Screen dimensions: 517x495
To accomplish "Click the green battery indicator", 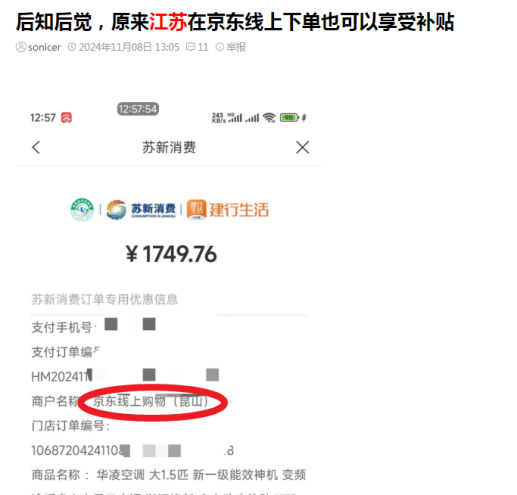I will (x=289, y=118).
